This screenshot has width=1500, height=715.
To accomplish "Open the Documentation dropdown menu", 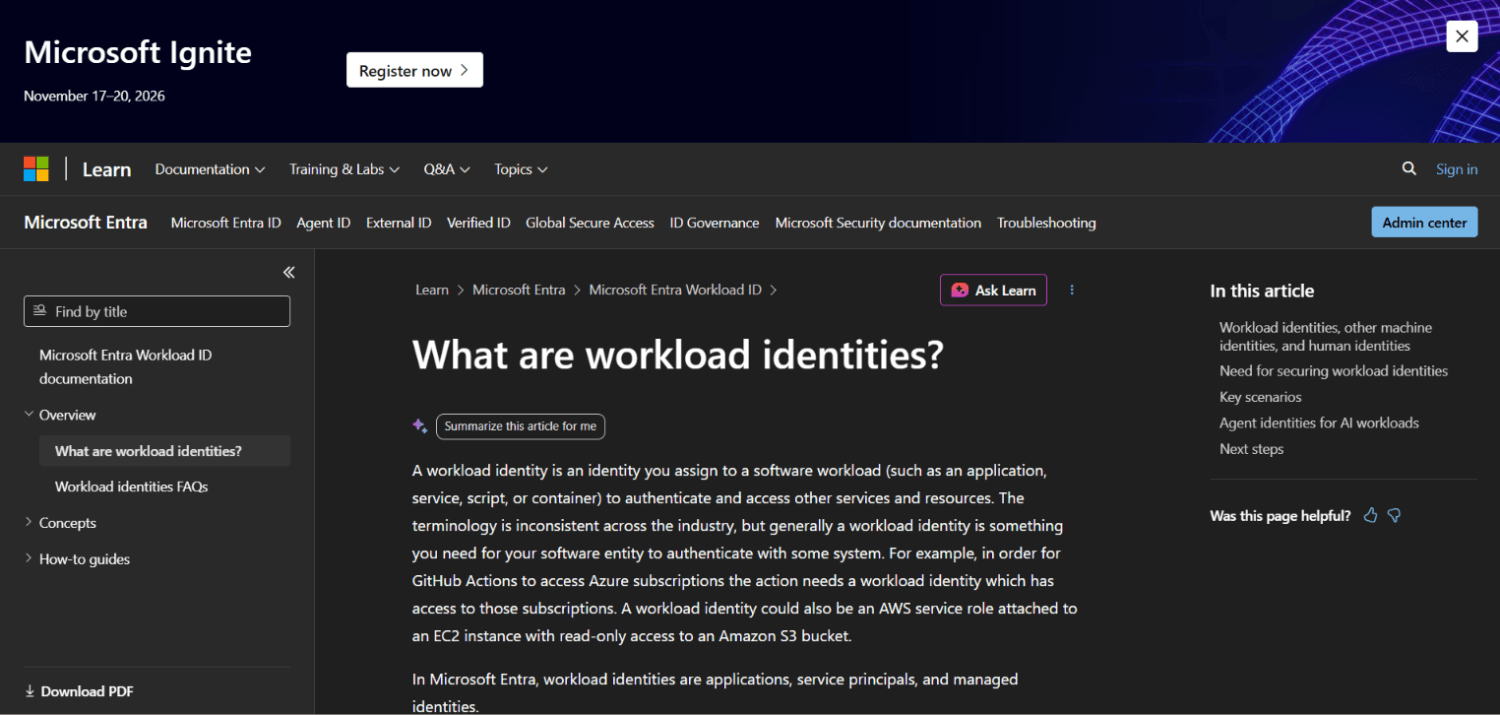I will tap(210, 169).
